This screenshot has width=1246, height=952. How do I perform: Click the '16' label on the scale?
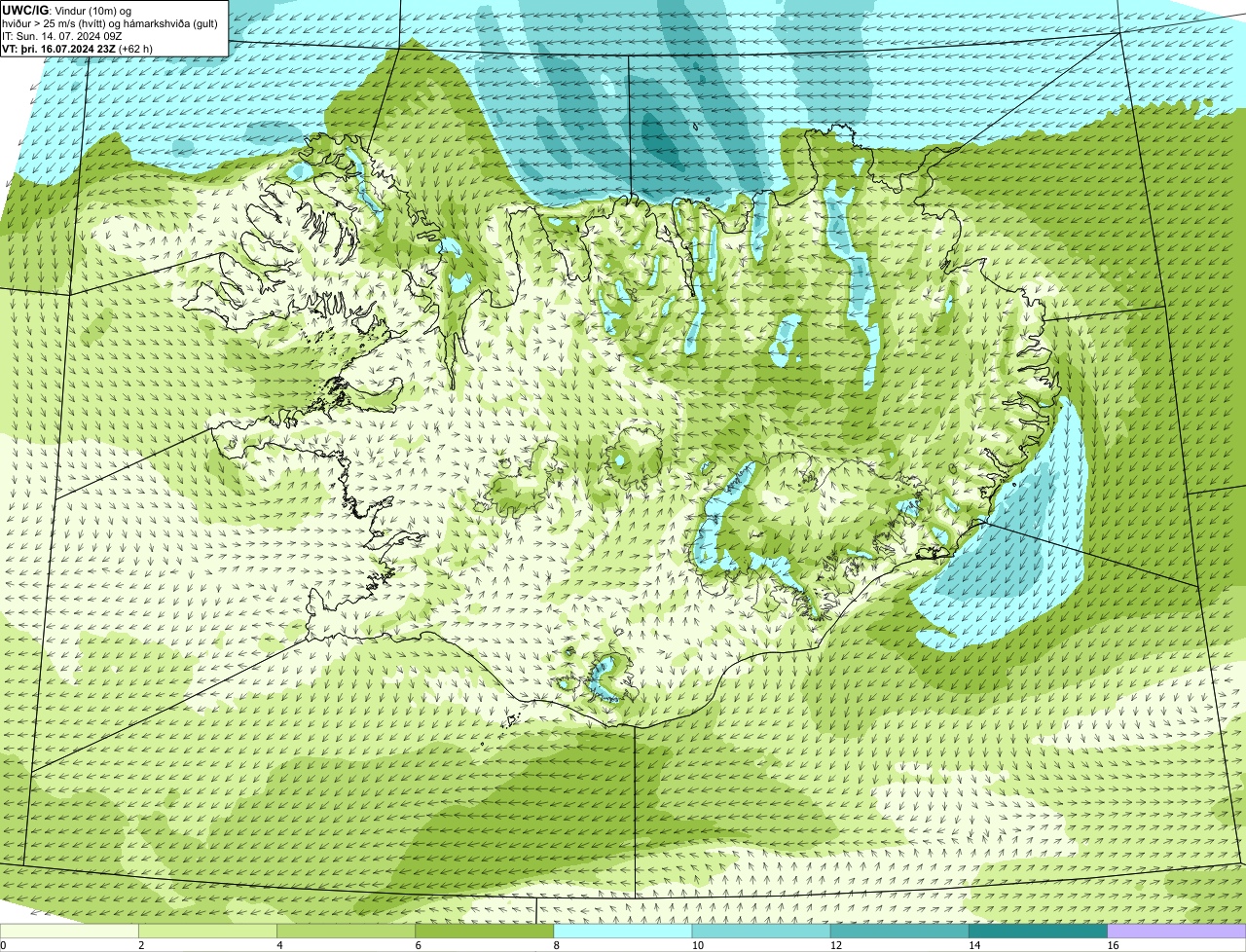[x=1112, y=944]
